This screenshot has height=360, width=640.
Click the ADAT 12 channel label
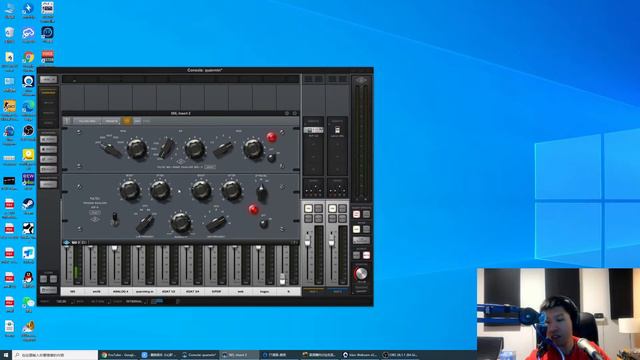pyautogui.click(x=169, y=291)
